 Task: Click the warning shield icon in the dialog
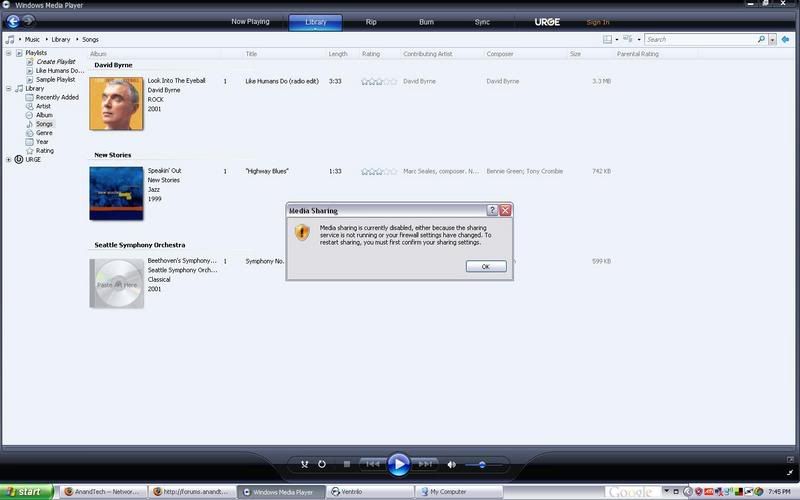pyautogui.click(x=302, y=233)
